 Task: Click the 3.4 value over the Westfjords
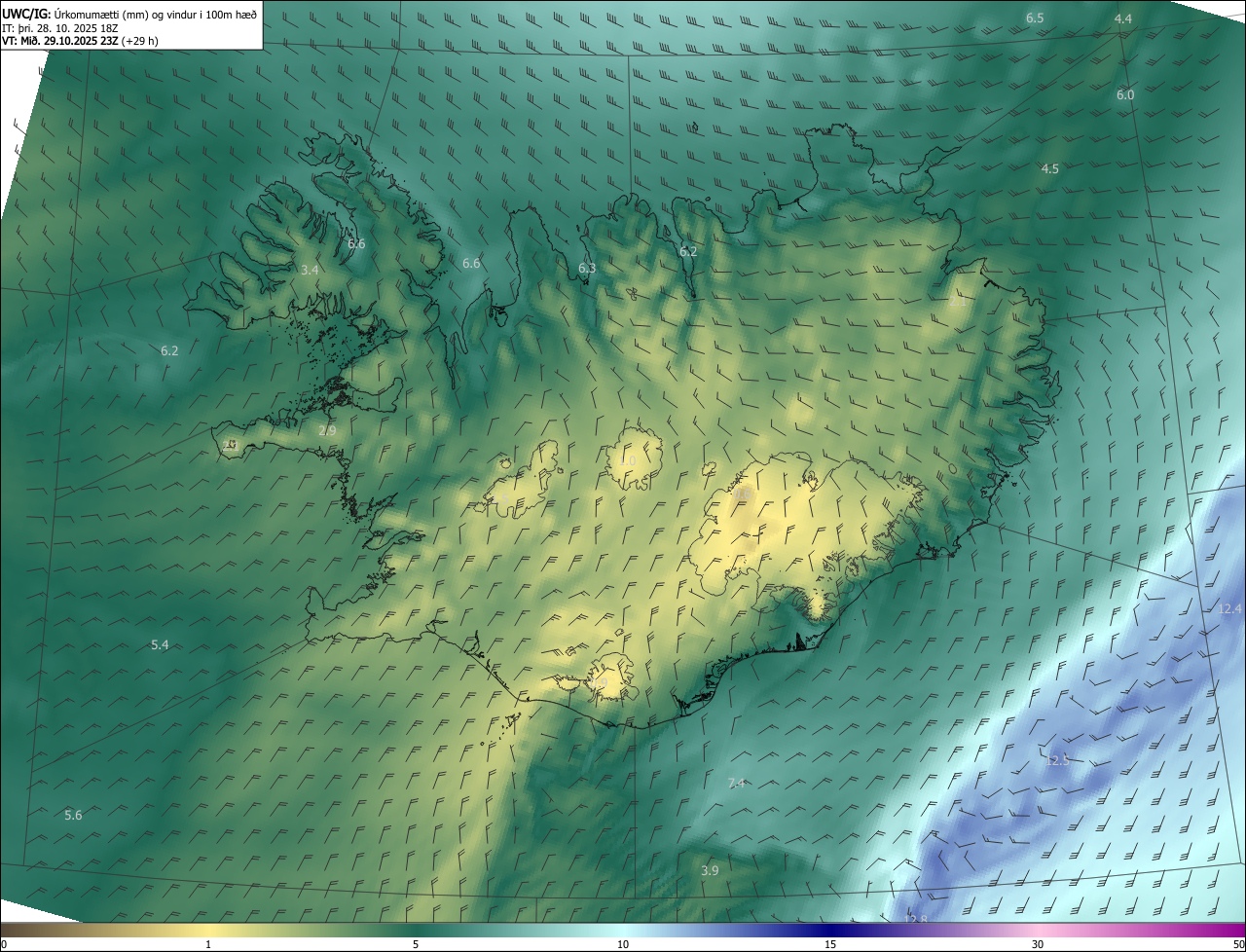pos(310,270)
